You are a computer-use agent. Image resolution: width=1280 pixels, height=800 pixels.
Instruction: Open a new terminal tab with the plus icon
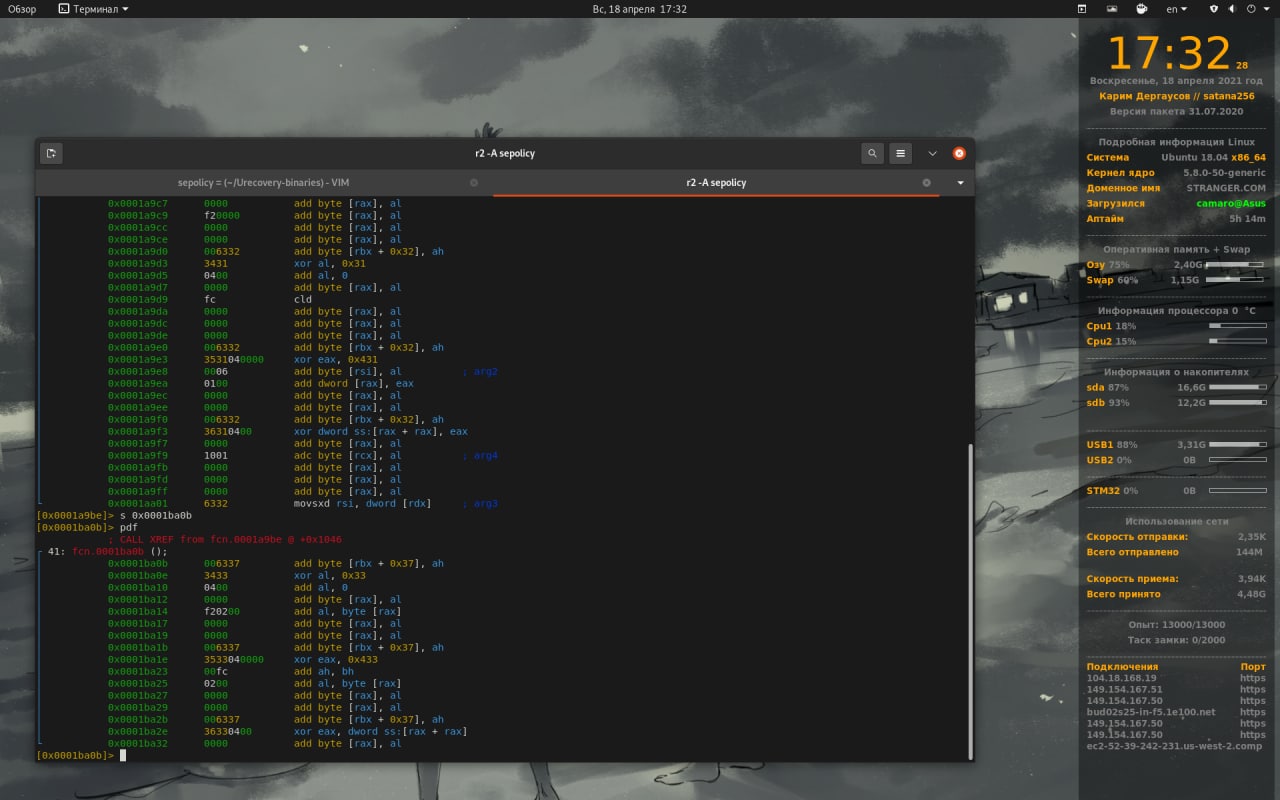(52, 153)
